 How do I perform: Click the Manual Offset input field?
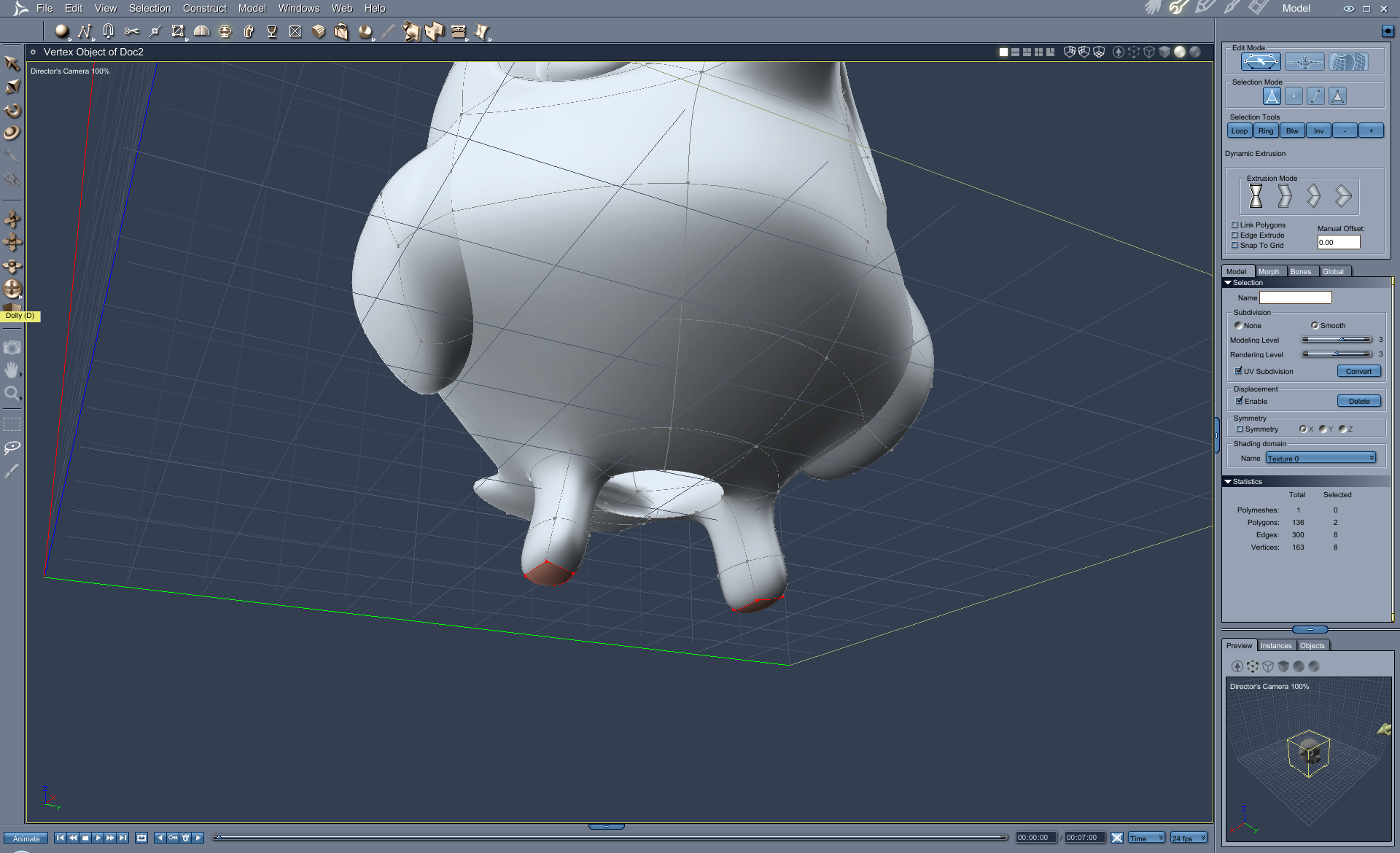pyautogui.click(x=1339, y=242)
